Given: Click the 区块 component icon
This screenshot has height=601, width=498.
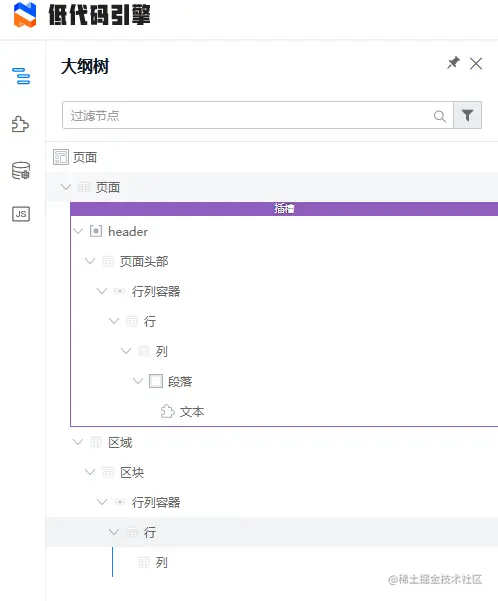Looking at the screenshot, I should pos(108,473).
